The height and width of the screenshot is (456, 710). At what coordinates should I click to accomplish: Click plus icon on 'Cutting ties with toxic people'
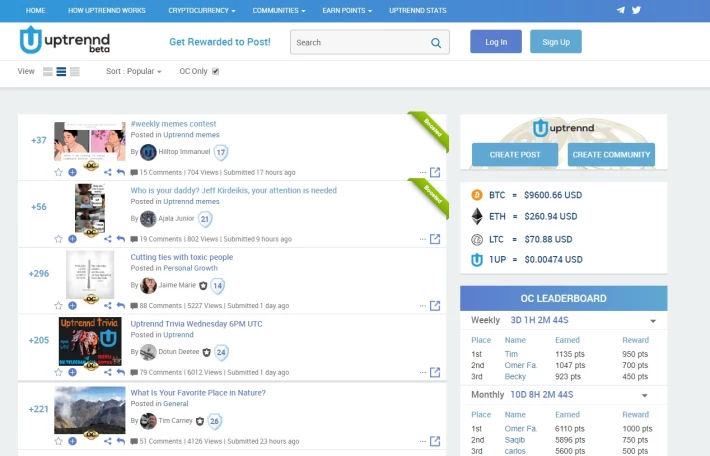click(x=72, y=305)
